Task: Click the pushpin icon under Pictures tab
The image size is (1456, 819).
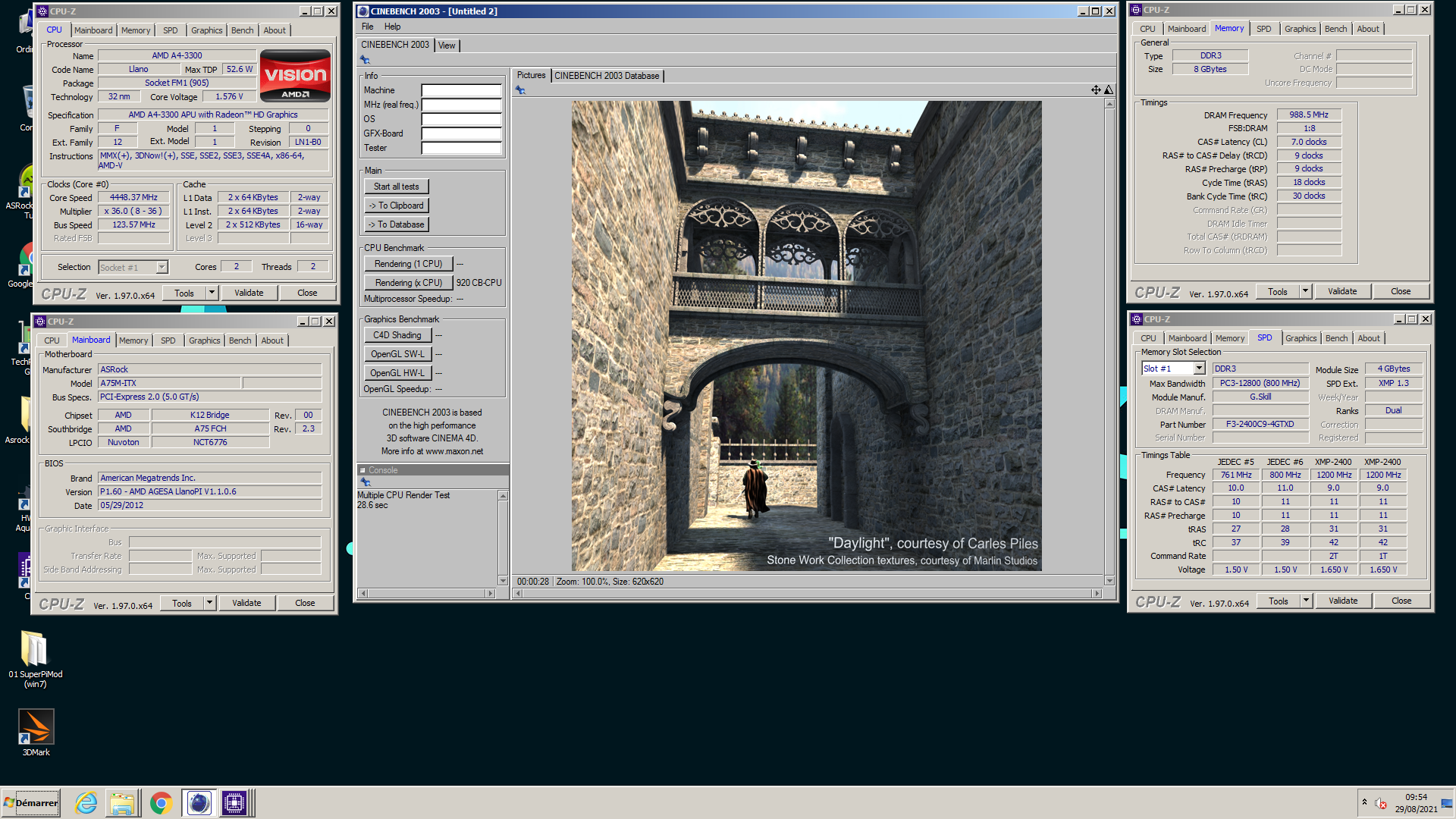Action: point(520,90)
